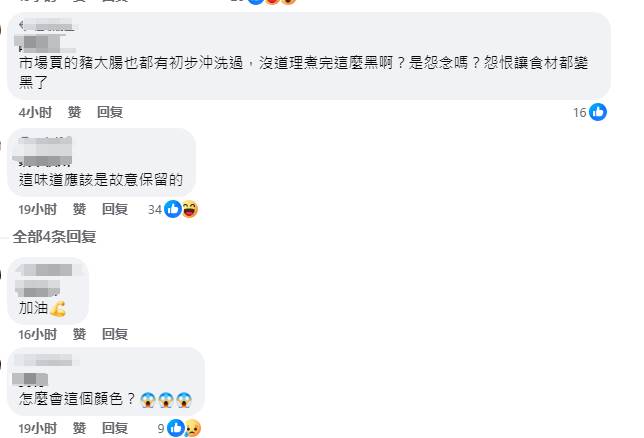Click the last screaming face emoji in comment
Screen dimensions: 644x438
pos(184,399)
